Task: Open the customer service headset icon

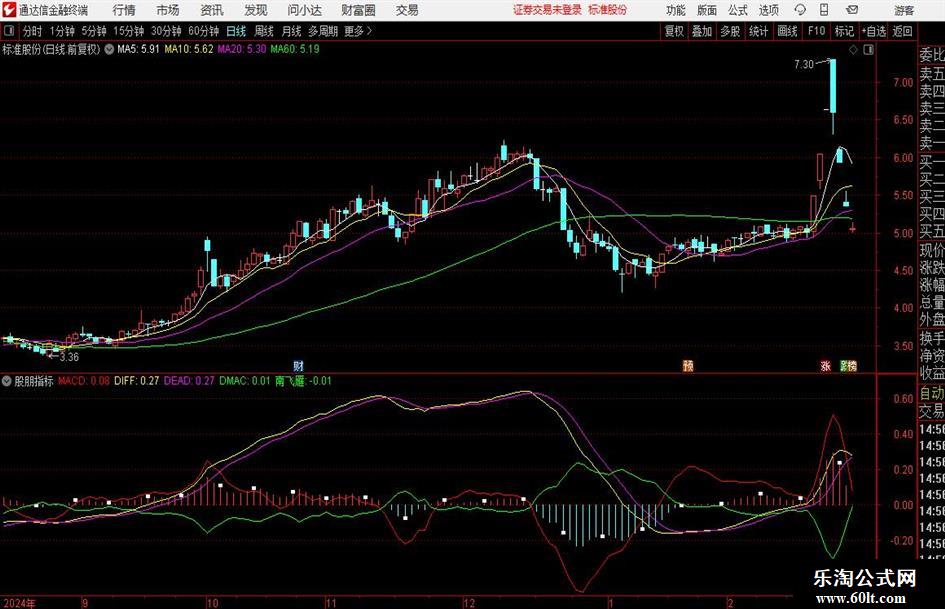Action: (800, 10)
